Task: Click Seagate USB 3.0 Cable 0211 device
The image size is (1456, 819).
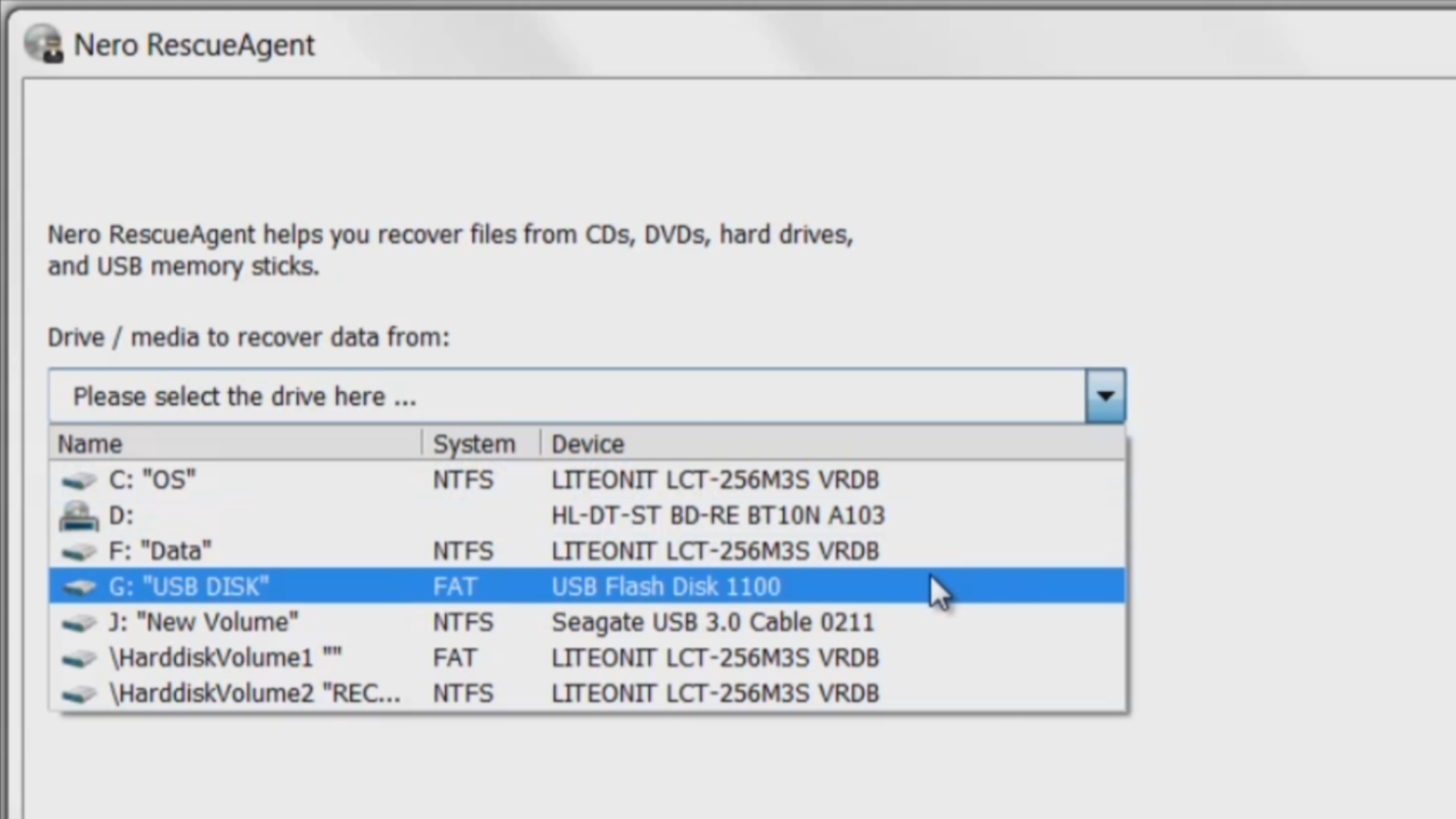Action: coord(713,622)
